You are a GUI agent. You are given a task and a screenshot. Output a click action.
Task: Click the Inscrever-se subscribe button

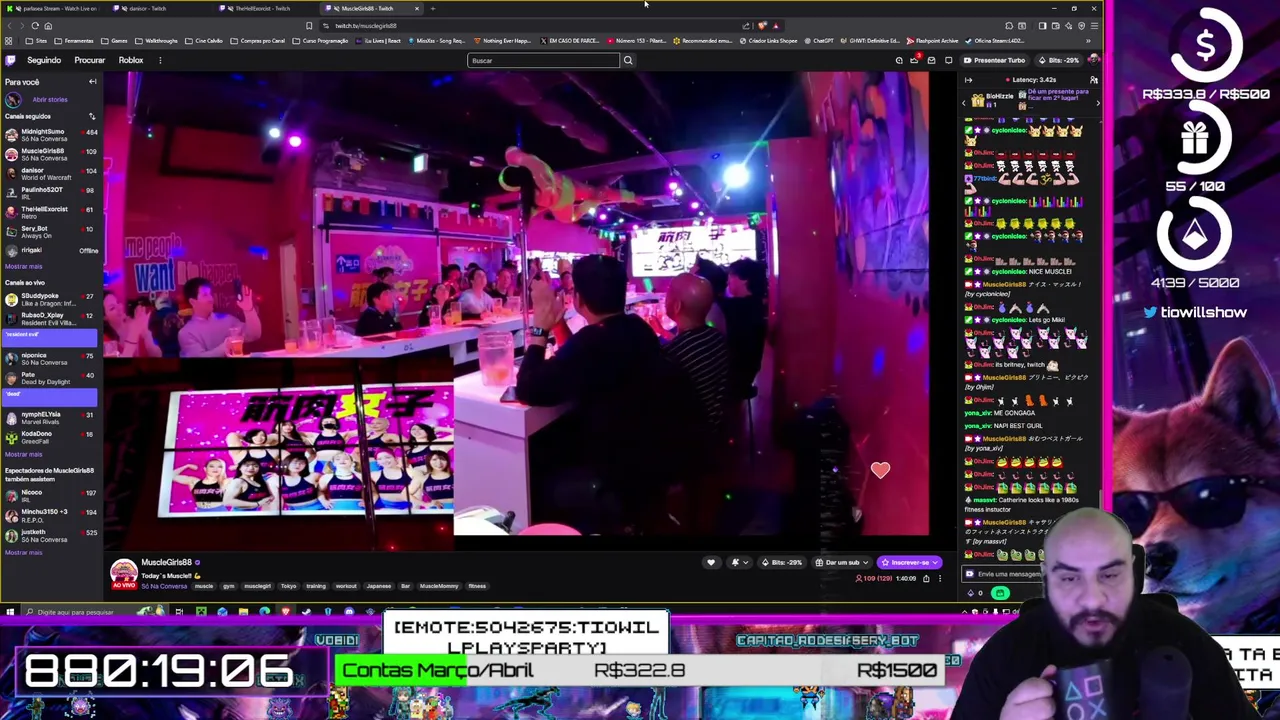909,562
